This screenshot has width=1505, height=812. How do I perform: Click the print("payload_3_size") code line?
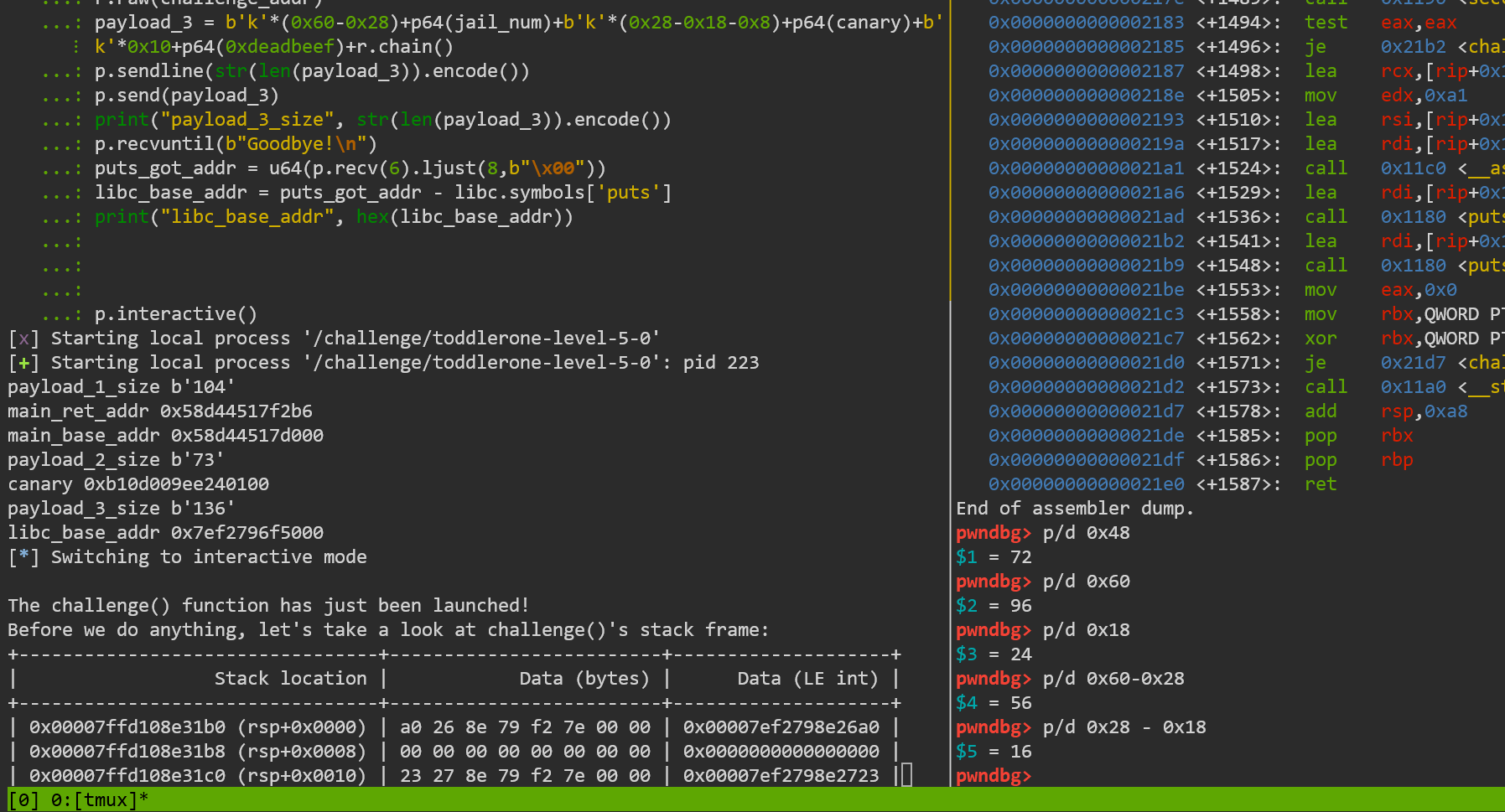pyautogui.click(x=383, y=120)
